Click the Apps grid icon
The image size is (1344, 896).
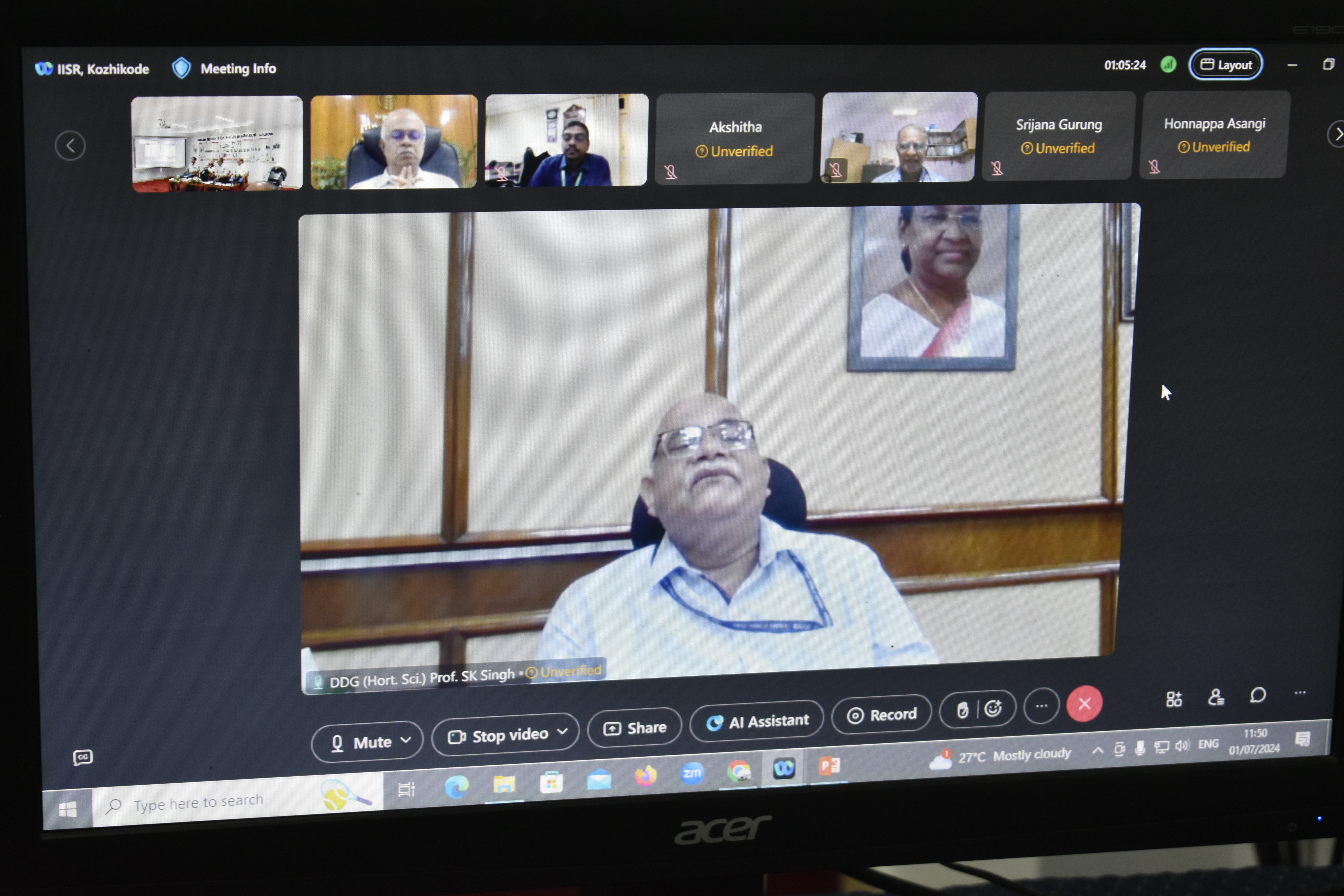click(1174, 699)
